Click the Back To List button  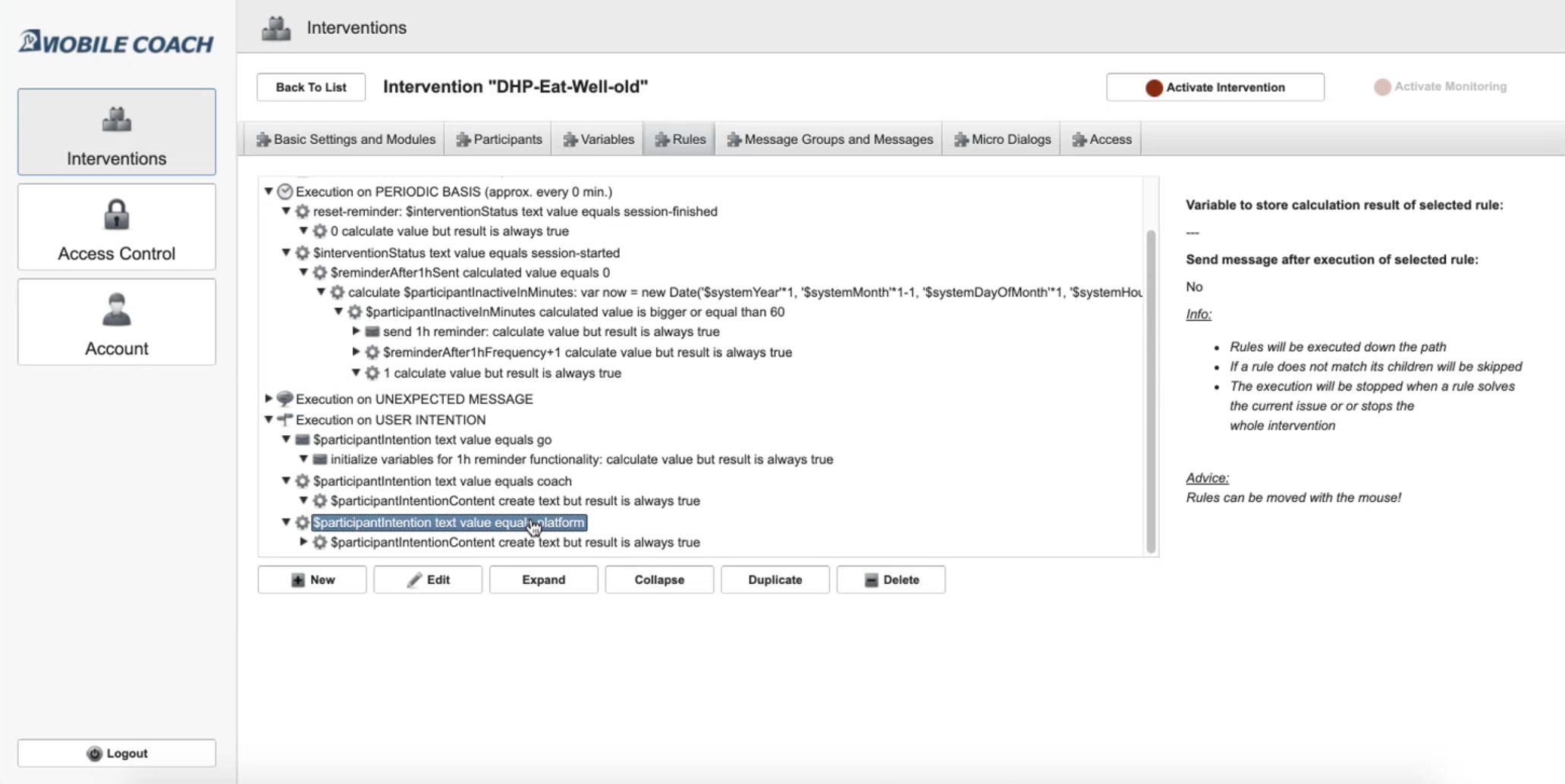(311, 87)
